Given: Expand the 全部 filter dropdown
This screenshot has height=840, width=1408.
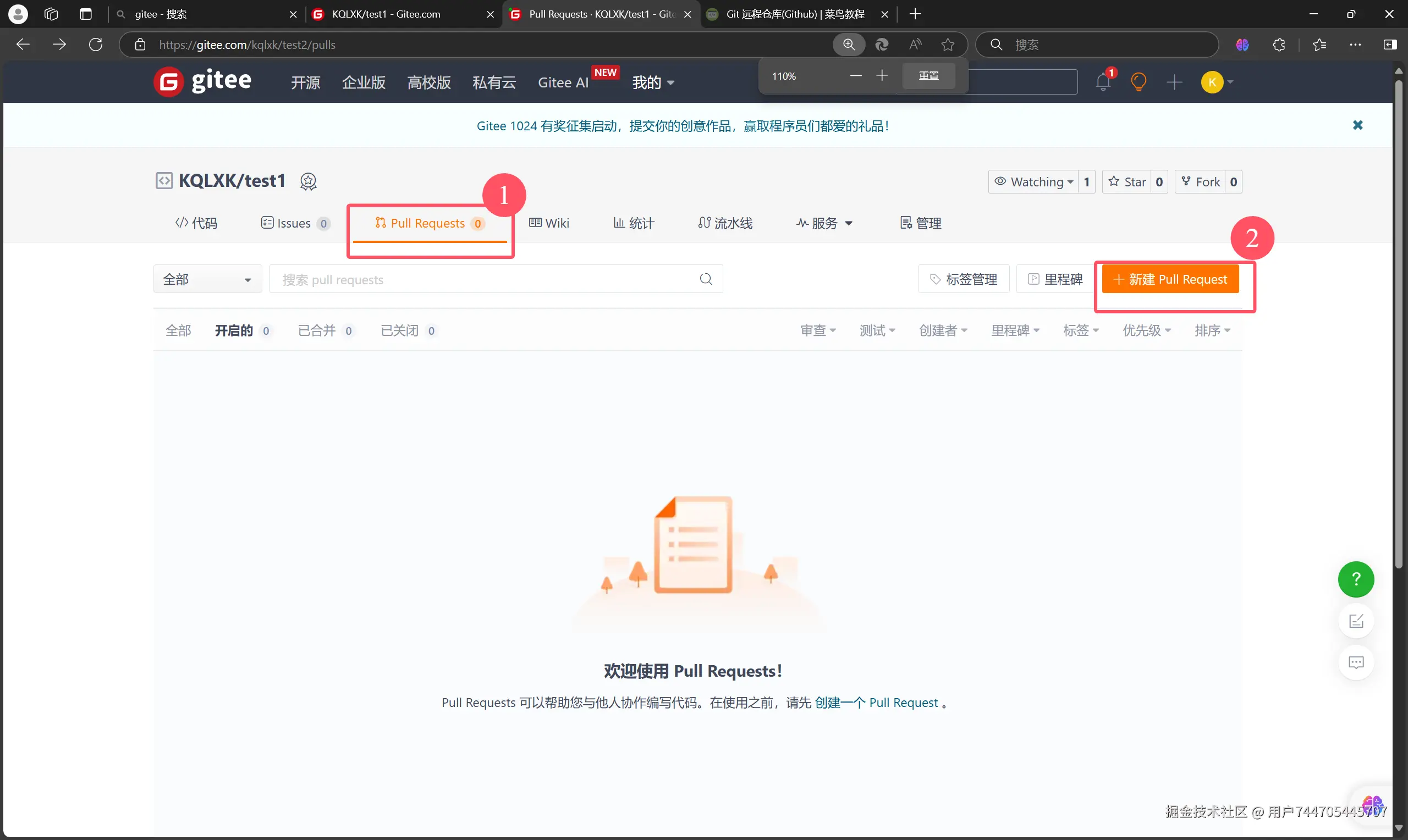Looking at the screenshot, I should pos(207,279).
